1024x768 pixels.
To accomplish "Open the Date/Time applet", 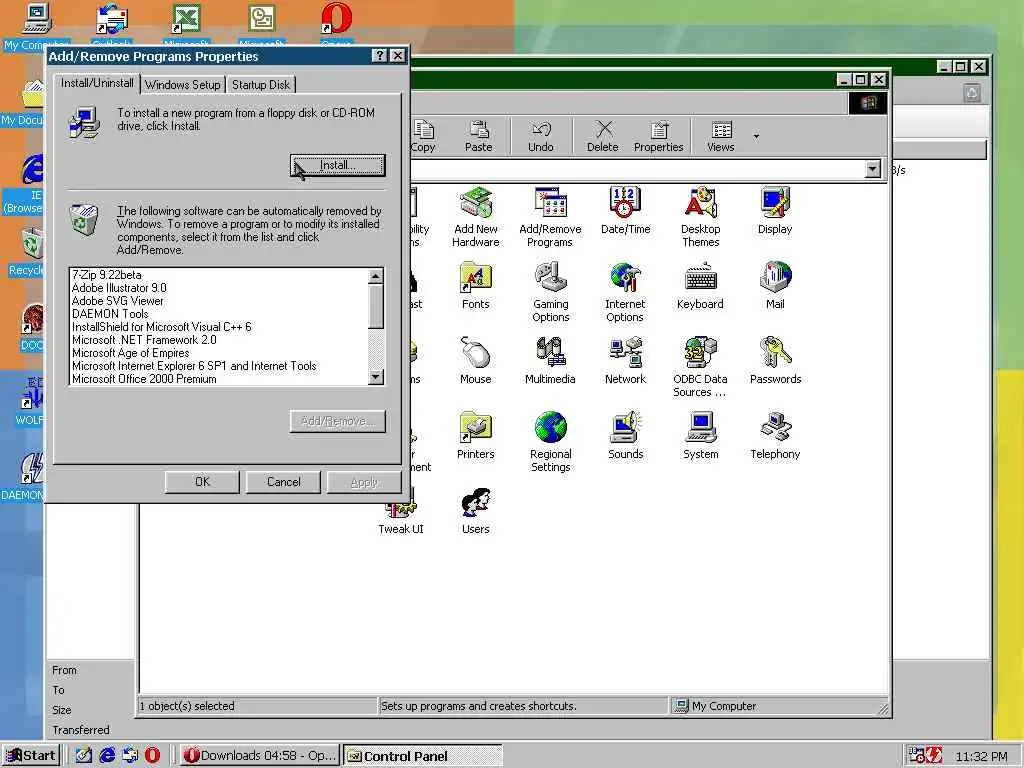I will [625, 211].
